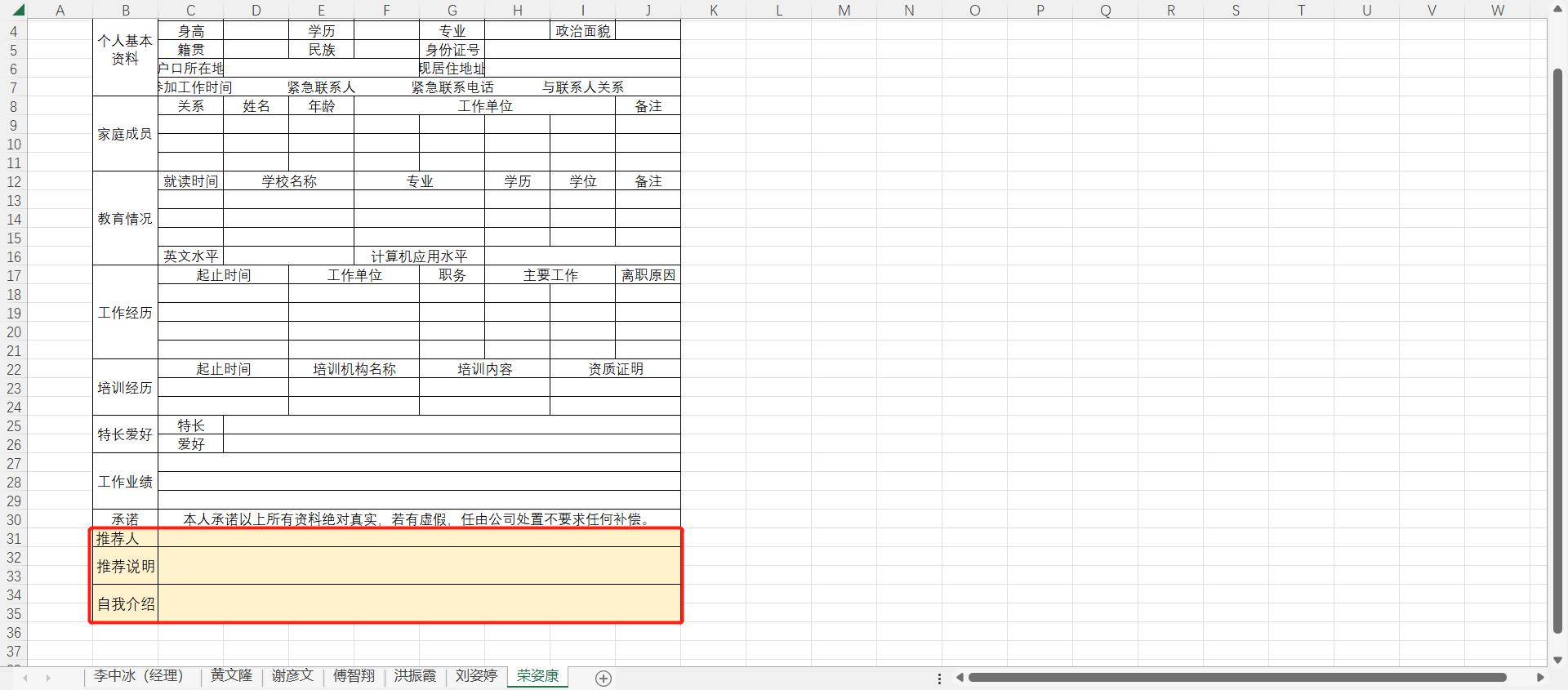Click the 身份证号 cell
This screenshot has height=690, width=1568.
(x=452, y=50)
